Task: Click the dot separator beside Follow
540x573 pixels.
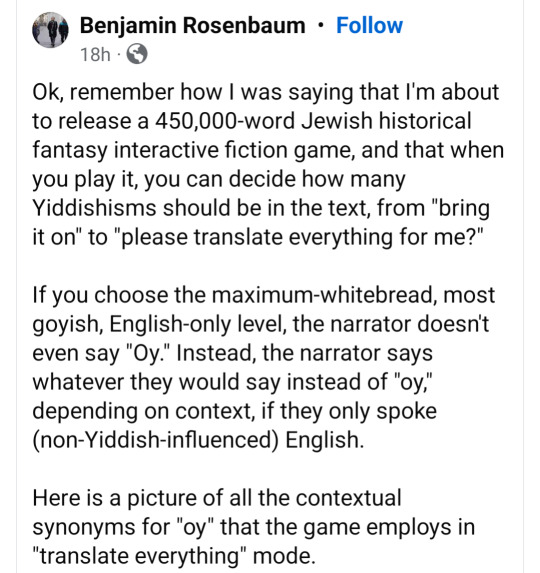Action: (321, 25)
